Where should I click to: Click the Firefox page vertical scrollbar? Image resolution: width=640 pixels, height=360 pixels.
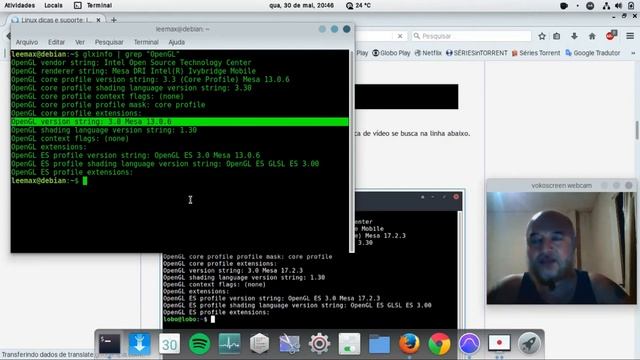[x=637, y=131]
